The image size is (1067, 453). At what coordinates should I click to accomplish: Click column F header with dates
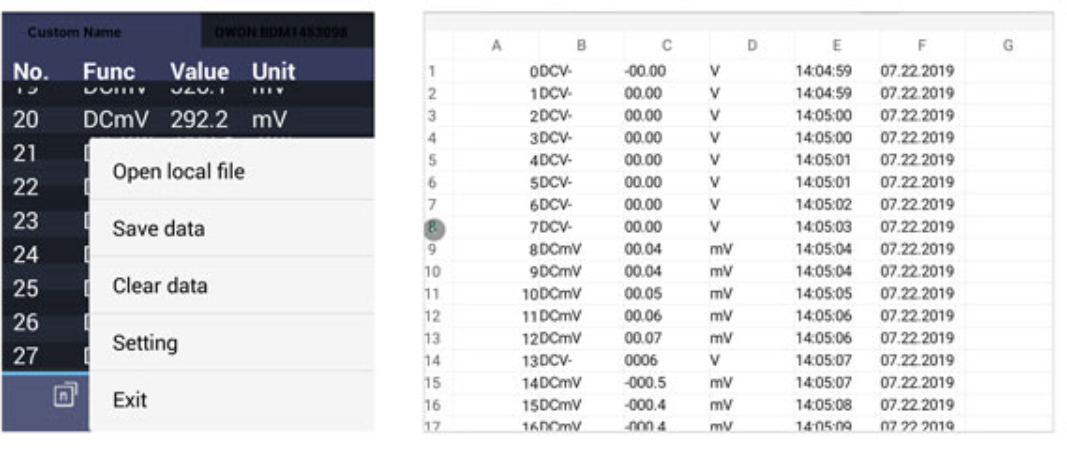point(921,45)
